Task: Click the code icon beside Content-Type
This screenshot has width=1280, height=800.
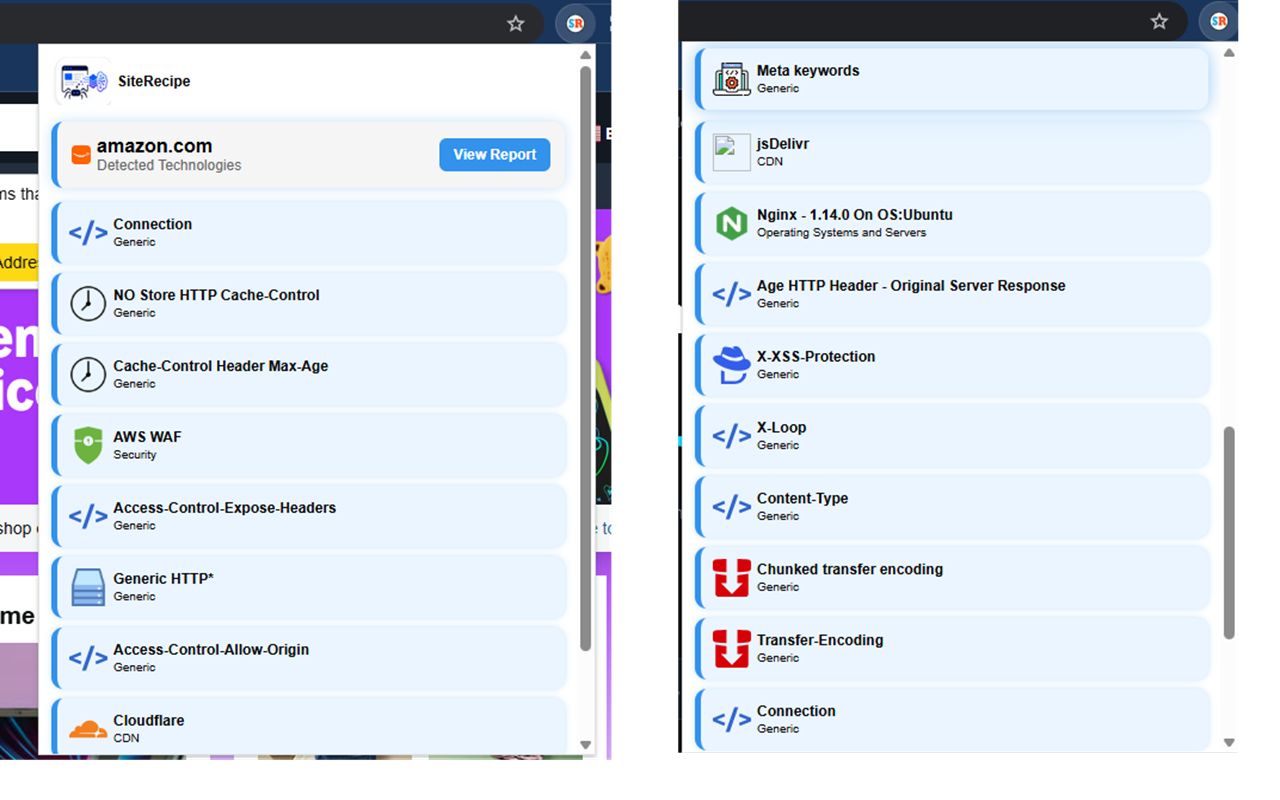Action: click(732, 507)
